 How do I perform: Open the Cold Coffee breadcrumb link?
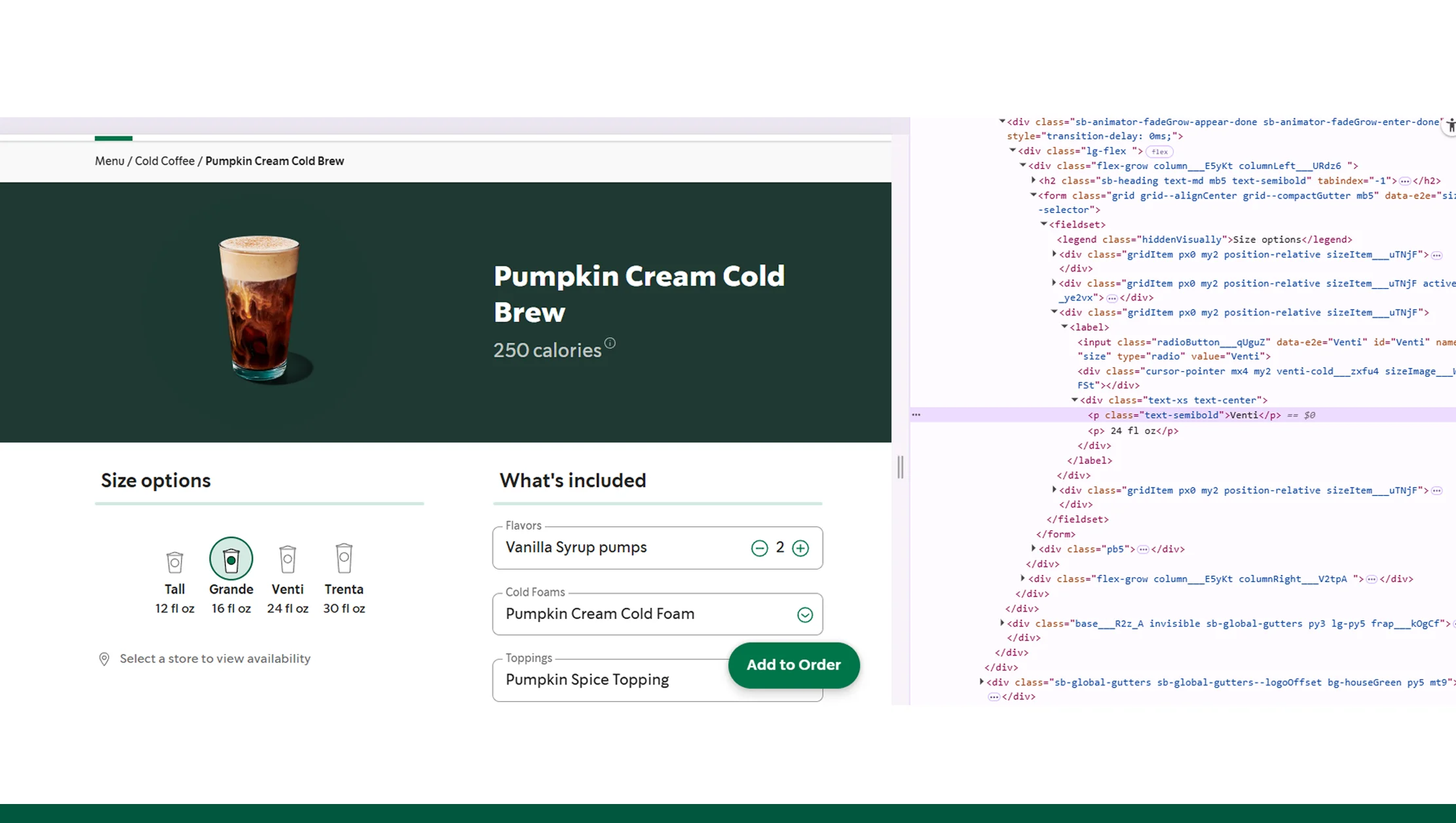164,161
